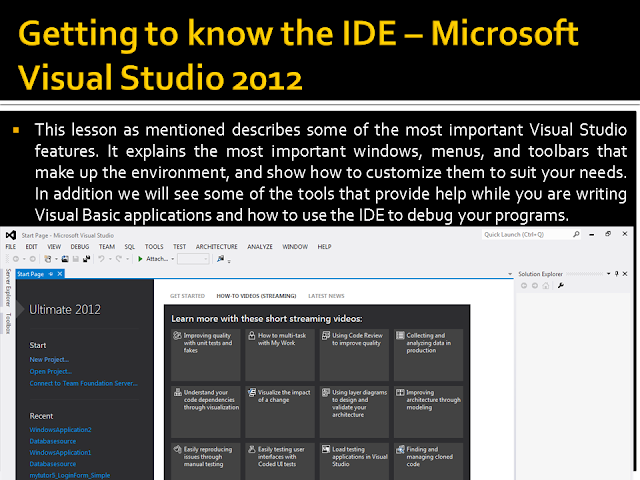The width and height of the screenshot is (640, 480).
Task: Open the TEST menu
Action: (x=179, y=247)
